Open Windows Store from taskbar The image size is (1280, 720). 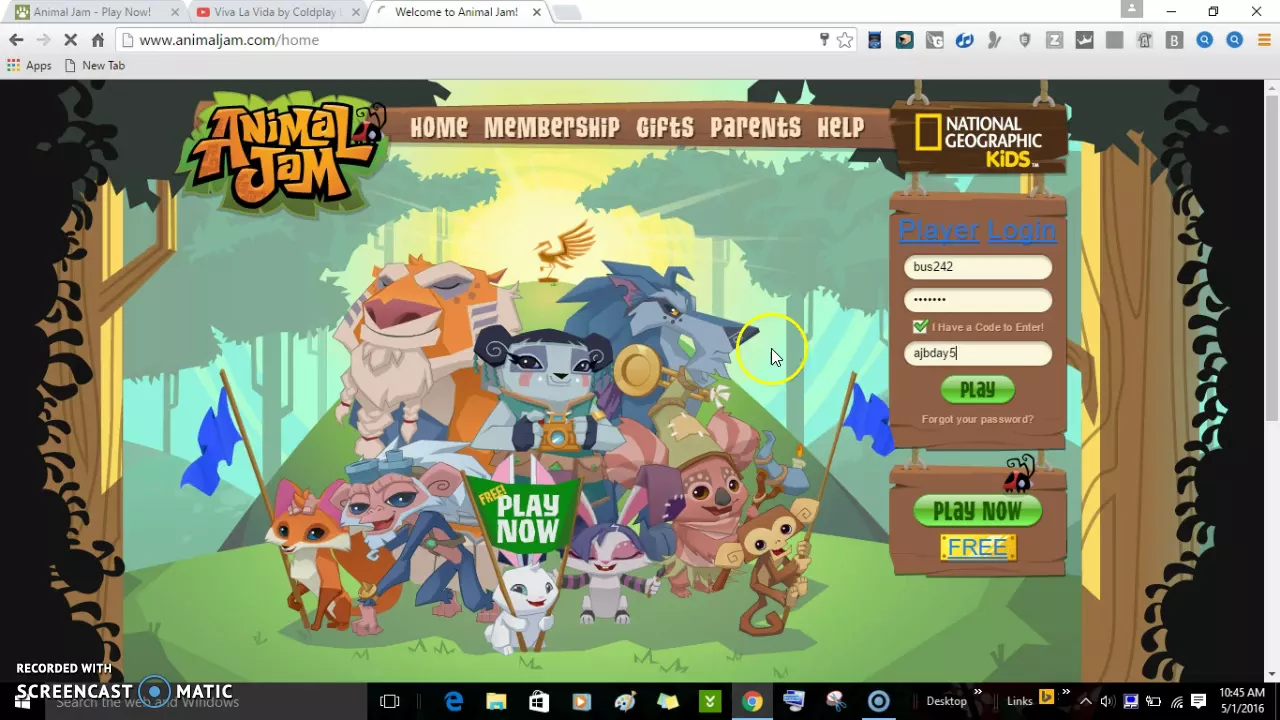click(538, 701)
